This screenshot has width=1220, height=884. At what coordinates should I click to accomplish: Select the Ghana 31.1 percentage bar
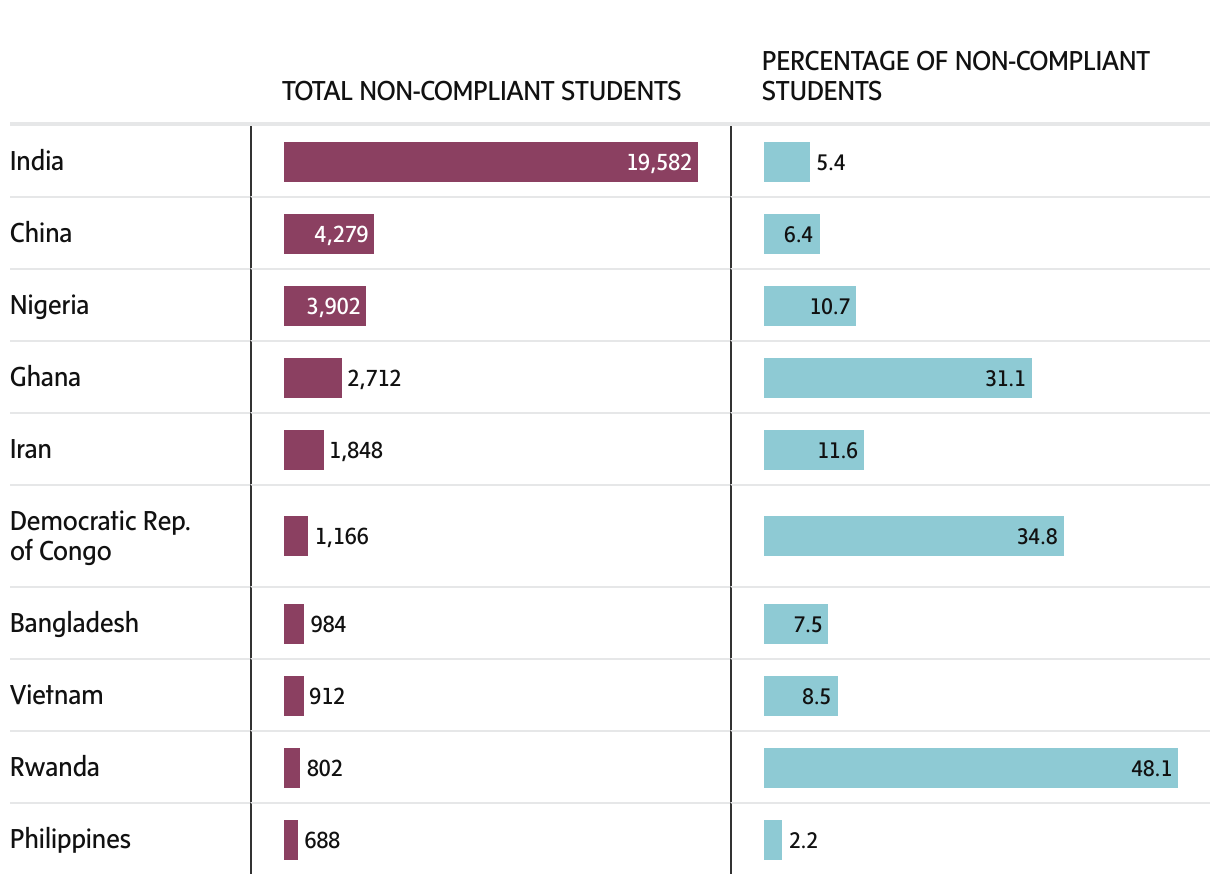897,378
